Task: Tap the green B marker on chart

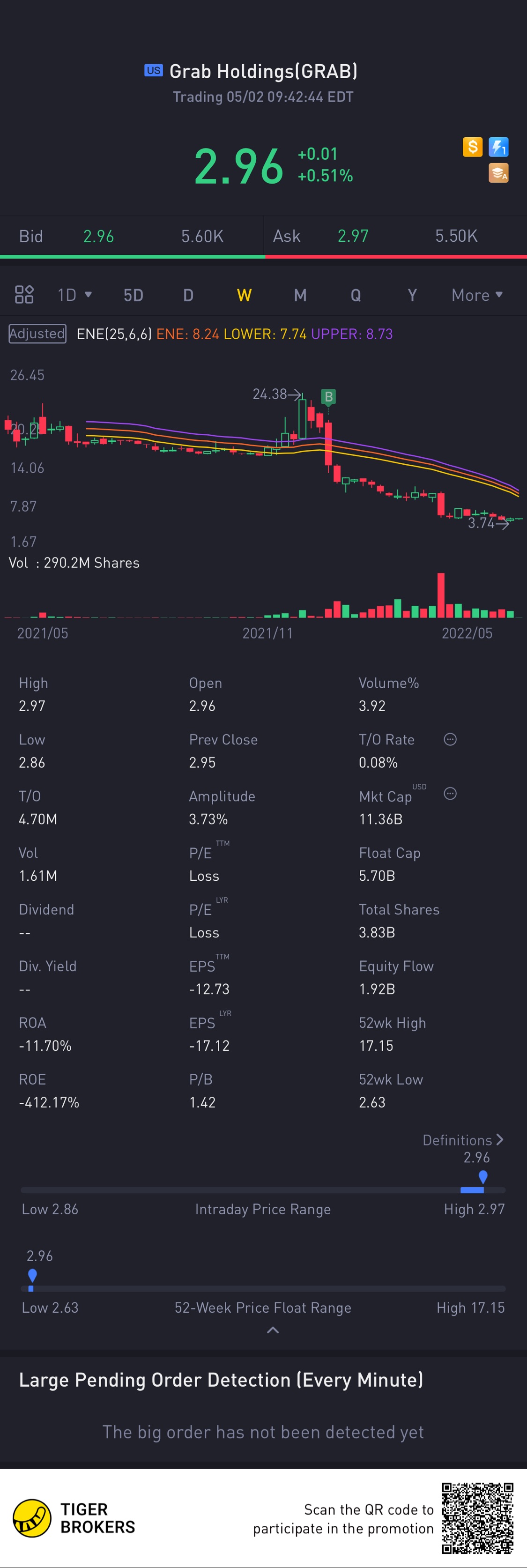Action: (329, 397)
